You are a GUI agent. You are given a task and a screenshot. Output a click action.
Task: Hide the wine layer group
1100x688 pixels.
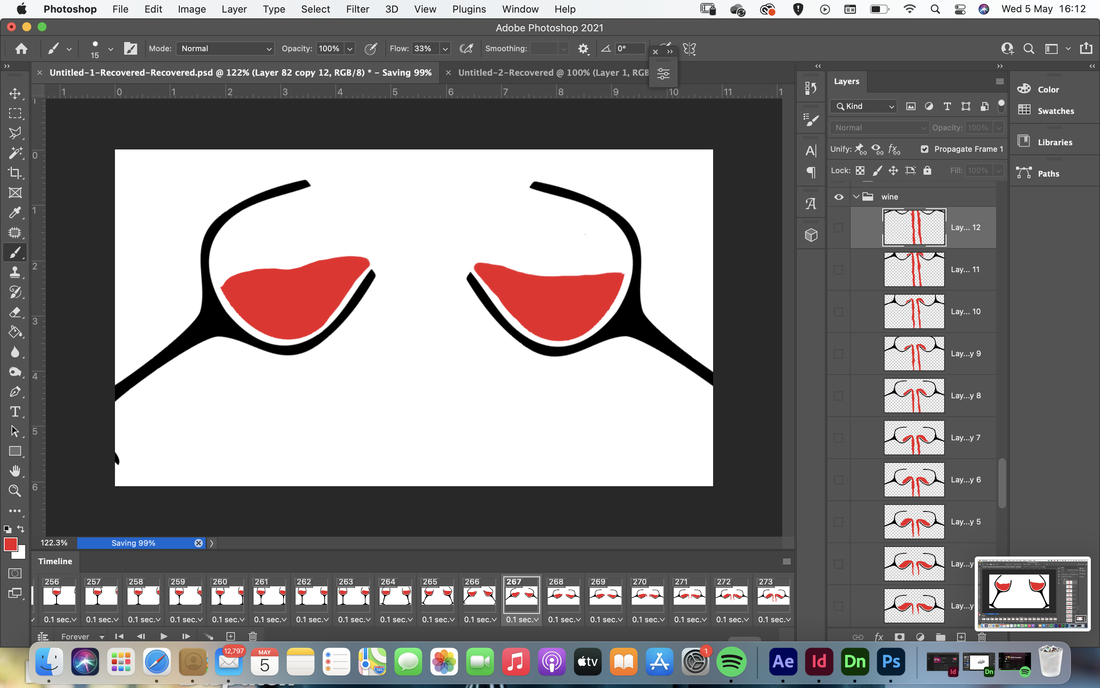(x=838, y=197)
